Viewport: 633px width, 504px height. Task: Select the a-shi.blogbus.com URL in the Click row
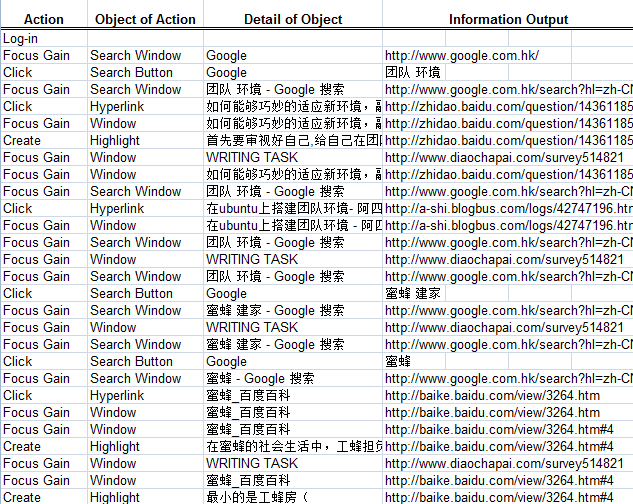(509, 209)
